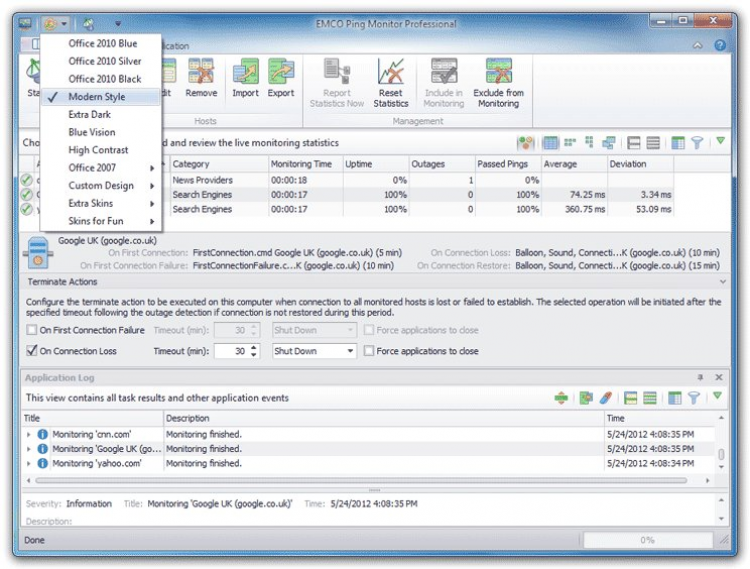Collapse the Terminate Actions section
The height and width of the screenshot is (569, 750).
click(722, 282)
